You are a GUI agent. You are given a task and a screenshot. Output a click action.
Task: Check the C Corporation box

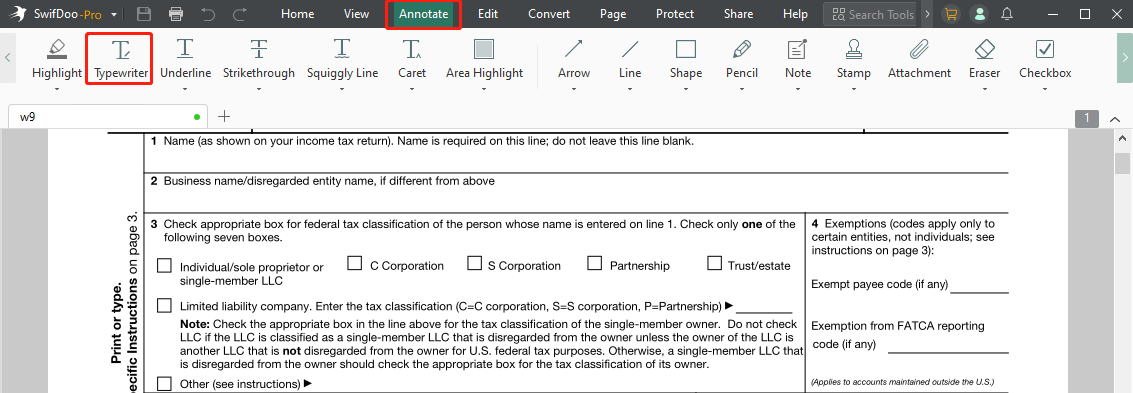click(354, 263)
